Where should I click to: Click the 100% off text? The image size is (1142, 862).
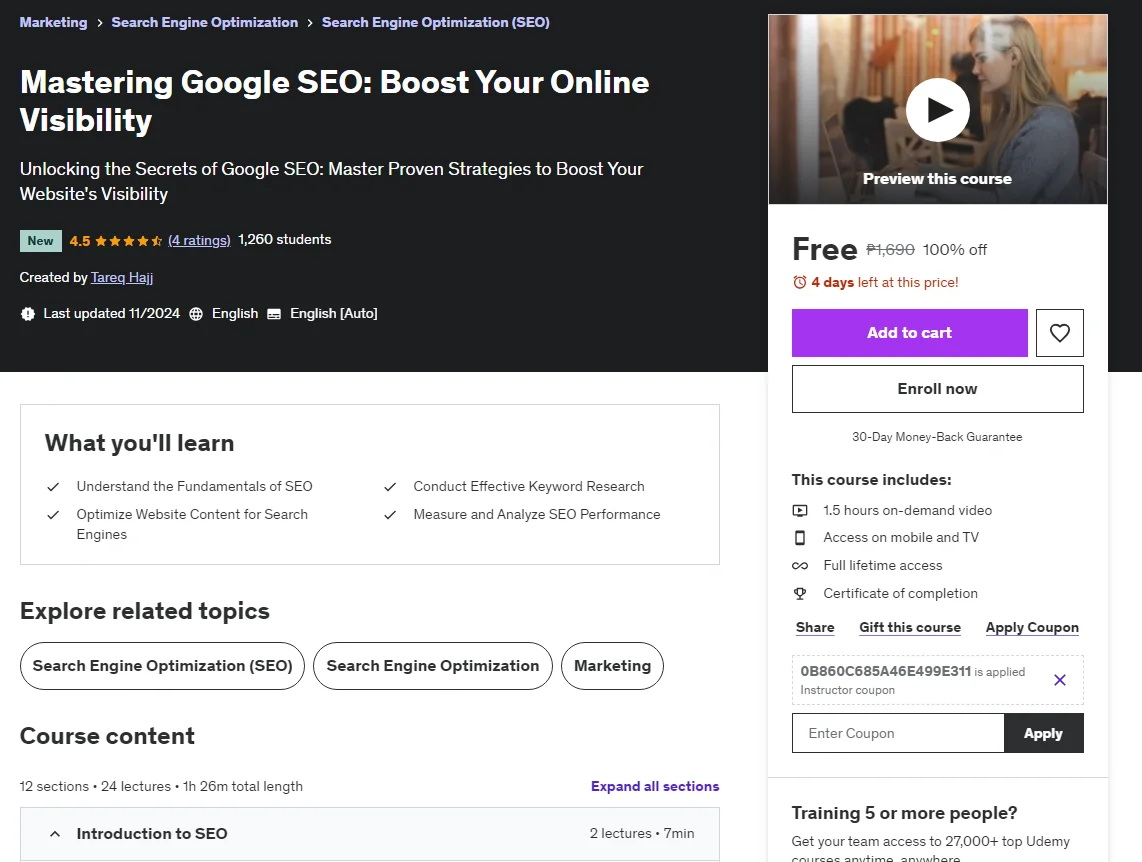click(x=955, y=250)
